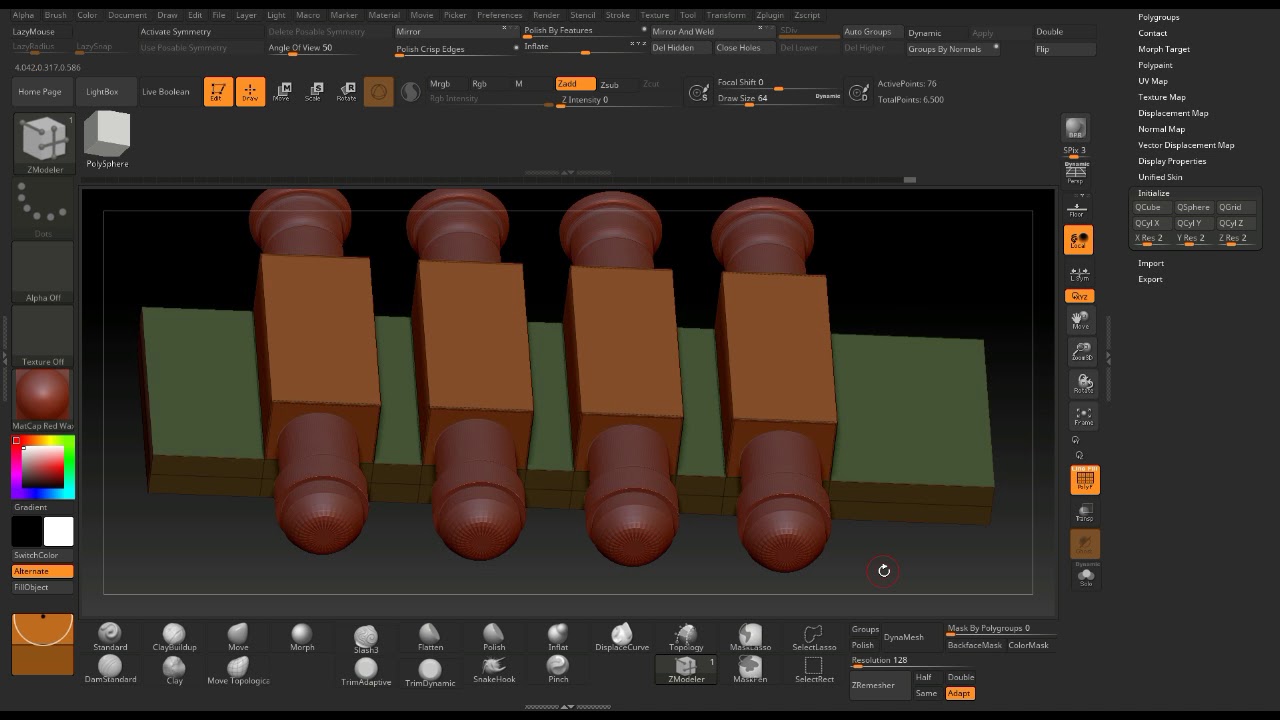This screenshot has width=1280, height=720.
Task: Toggle Zadd mode
Action: click(575, 84)
